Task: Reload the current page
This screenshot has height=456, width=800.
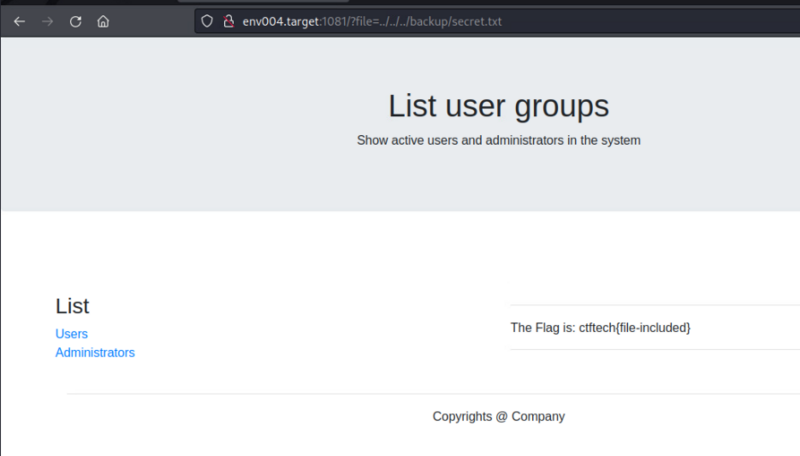Action: tap(75, 21)
